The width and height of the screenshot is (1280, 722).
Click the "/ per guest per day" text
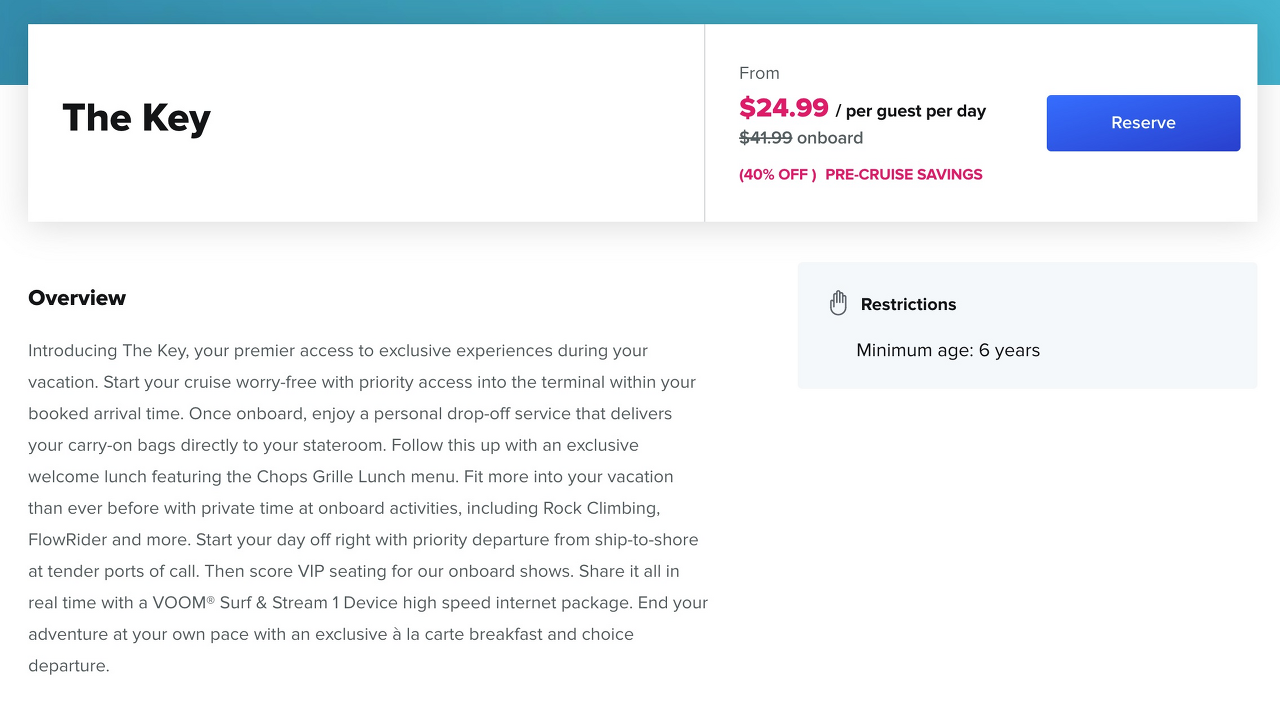click(910, 111)
